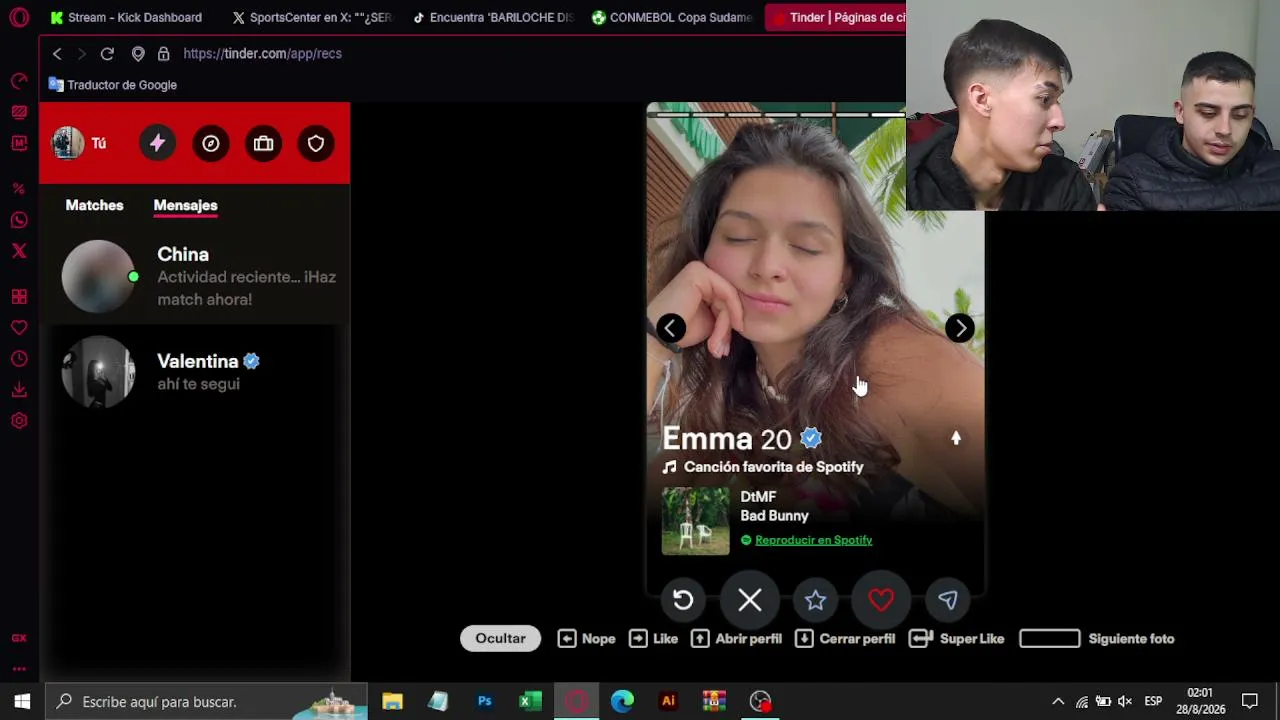Switch to the Matches tab
Image resolution: width=1280 pixels, height=720 pixels.
coord(94,205)
